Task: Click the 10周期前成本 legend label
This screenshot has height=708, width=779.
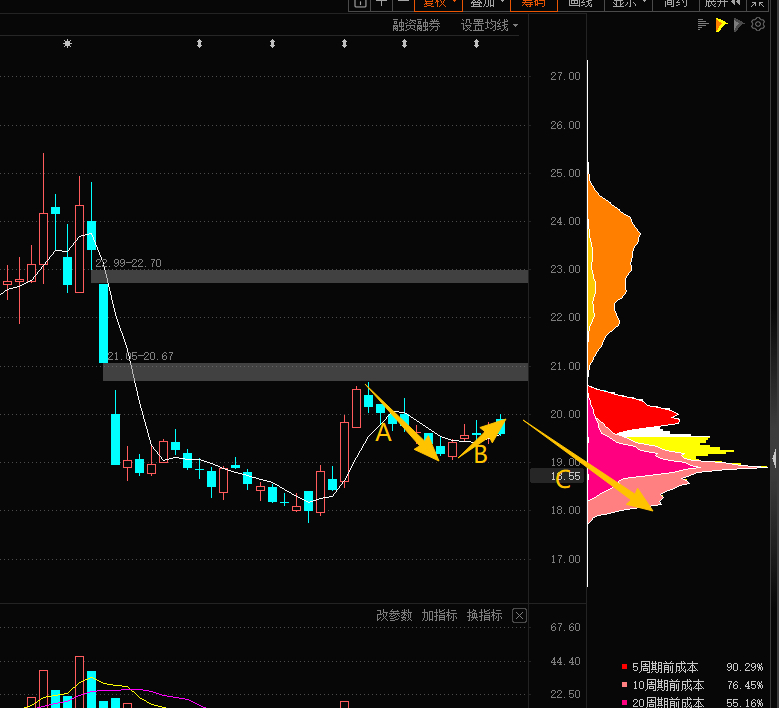Action: [668, 686]
